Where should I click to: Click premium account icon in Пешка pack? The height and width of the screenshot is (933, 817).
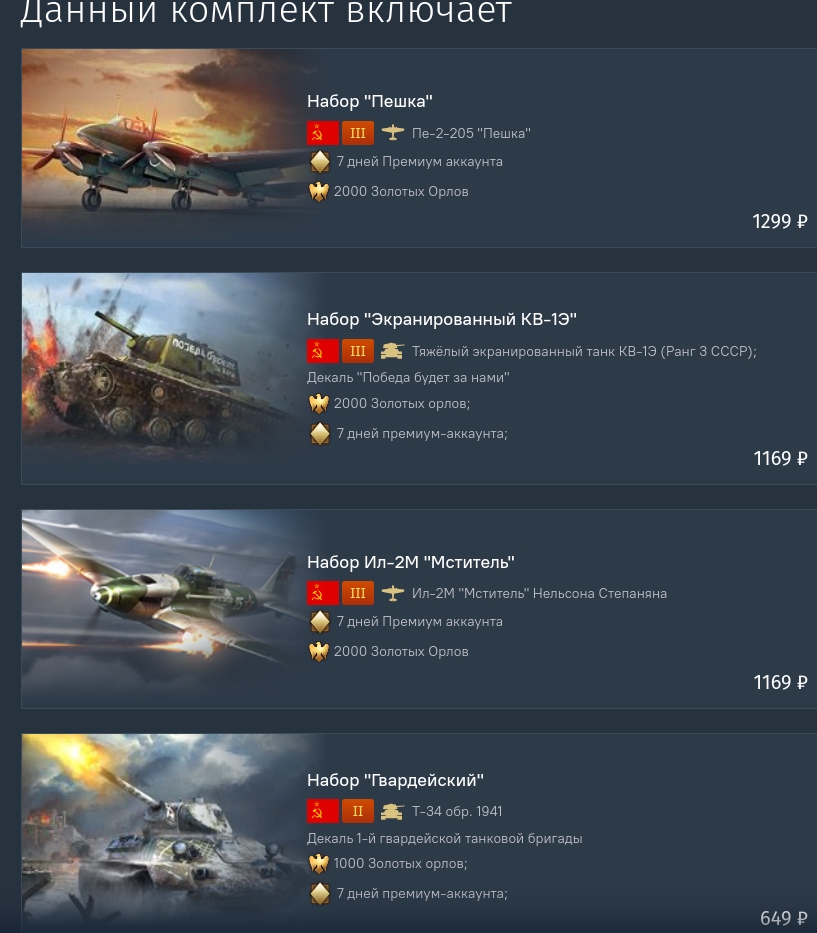point(320,162)
